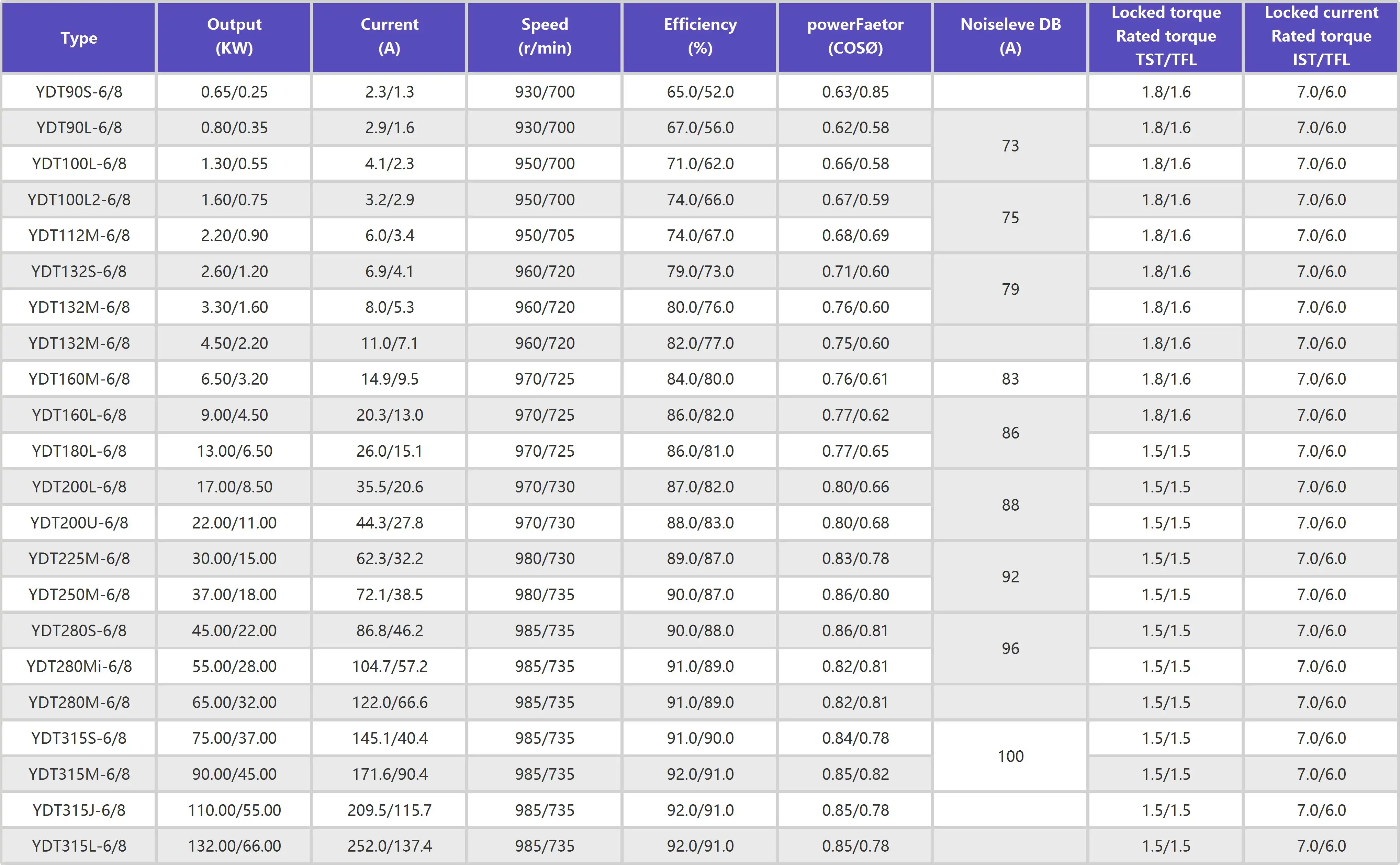Image resolution: width=1400 pixels, height=865 pixels.
Task: Click the Type column header
Action: (x=78, y=38)
